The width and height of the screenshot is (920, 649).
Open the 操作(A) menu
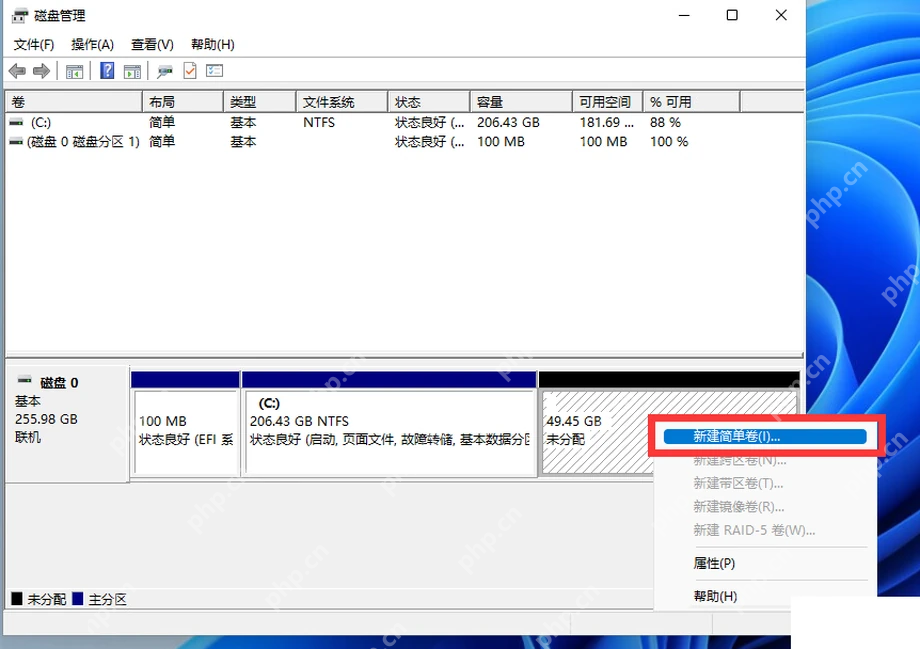coord(92,45)
